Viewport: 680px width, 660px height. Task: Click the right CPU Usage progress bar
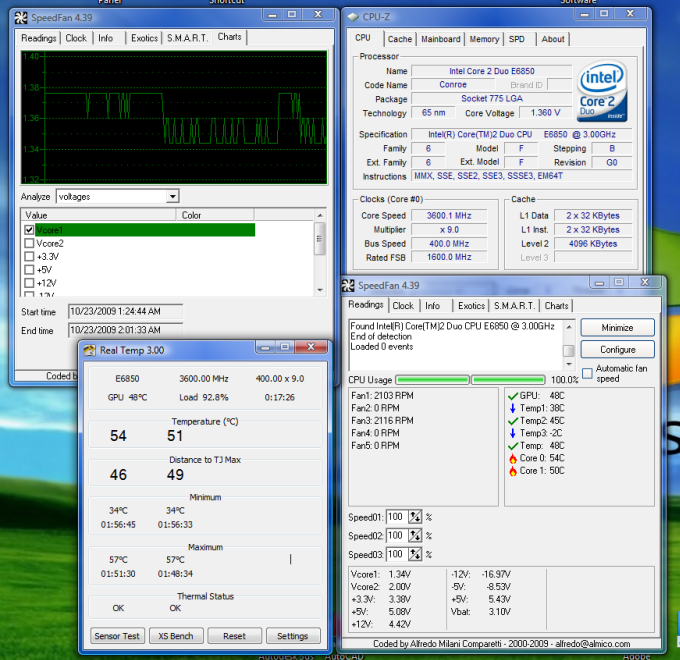coord(508,380)
